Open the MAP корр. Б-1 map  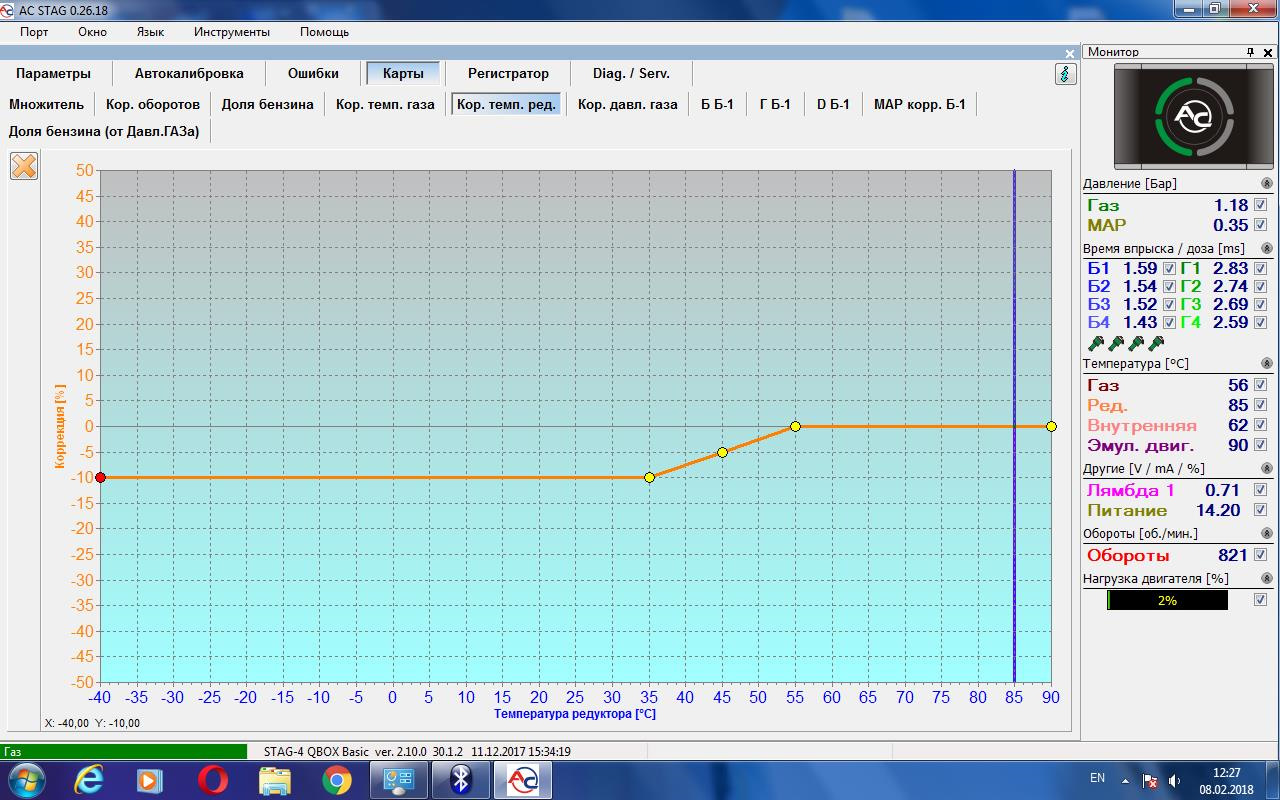(x=920, y=104)
